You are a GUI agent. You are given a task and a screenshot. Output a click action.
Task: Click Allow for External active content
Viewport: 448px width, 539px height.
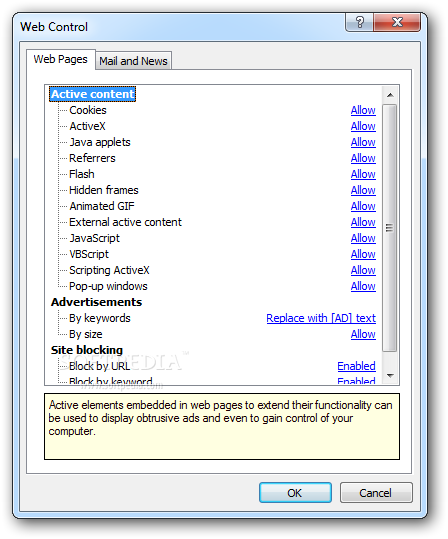(363, 222)
